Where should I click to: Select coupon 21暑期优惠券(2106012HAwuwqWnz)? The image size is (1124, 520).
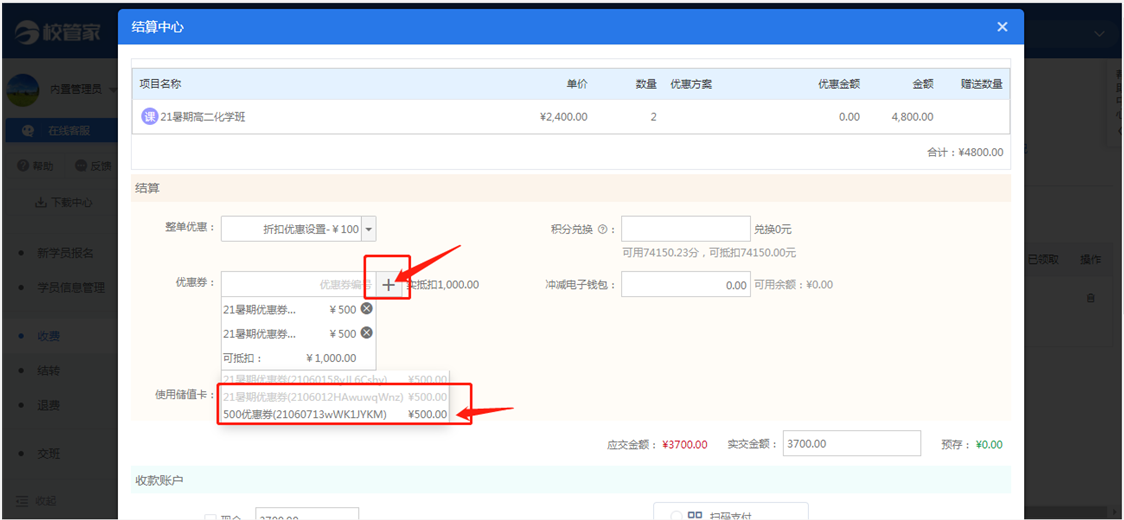335,397
